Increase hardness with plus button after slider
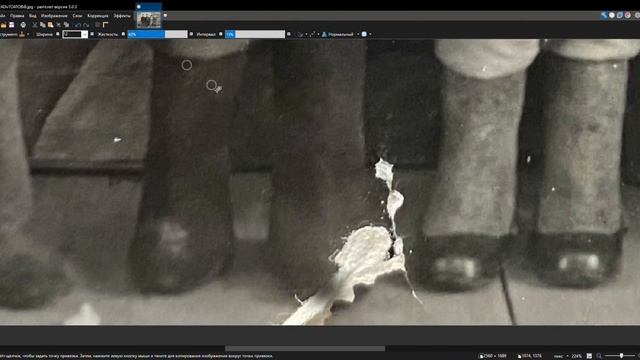 coord(191,34)
